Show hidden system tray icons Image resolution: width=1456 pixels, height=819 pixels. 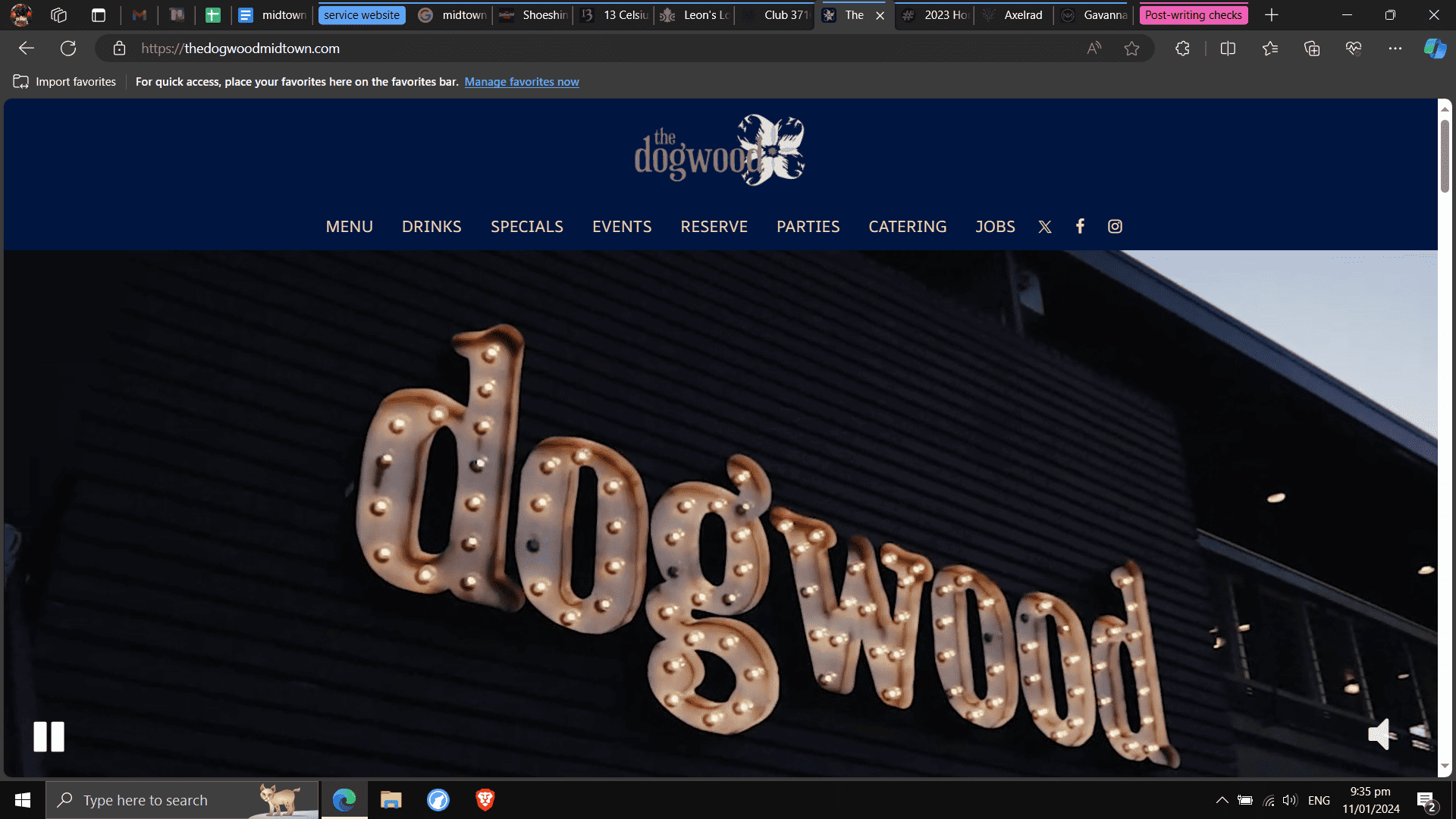pos(1222,800)
